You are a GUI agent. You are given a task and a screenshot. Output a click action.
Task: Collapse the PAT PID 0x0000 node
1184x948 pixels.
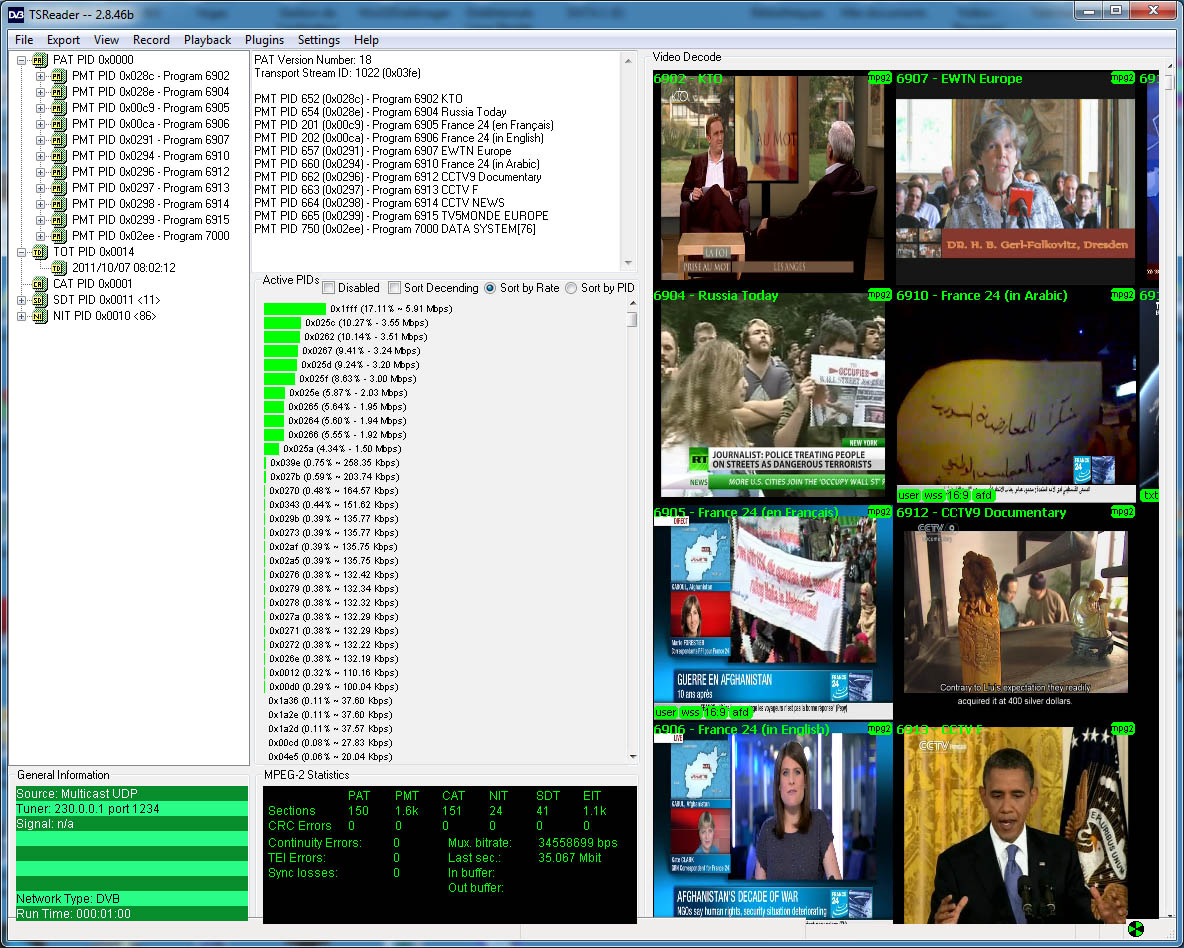(x=21, y=60)
